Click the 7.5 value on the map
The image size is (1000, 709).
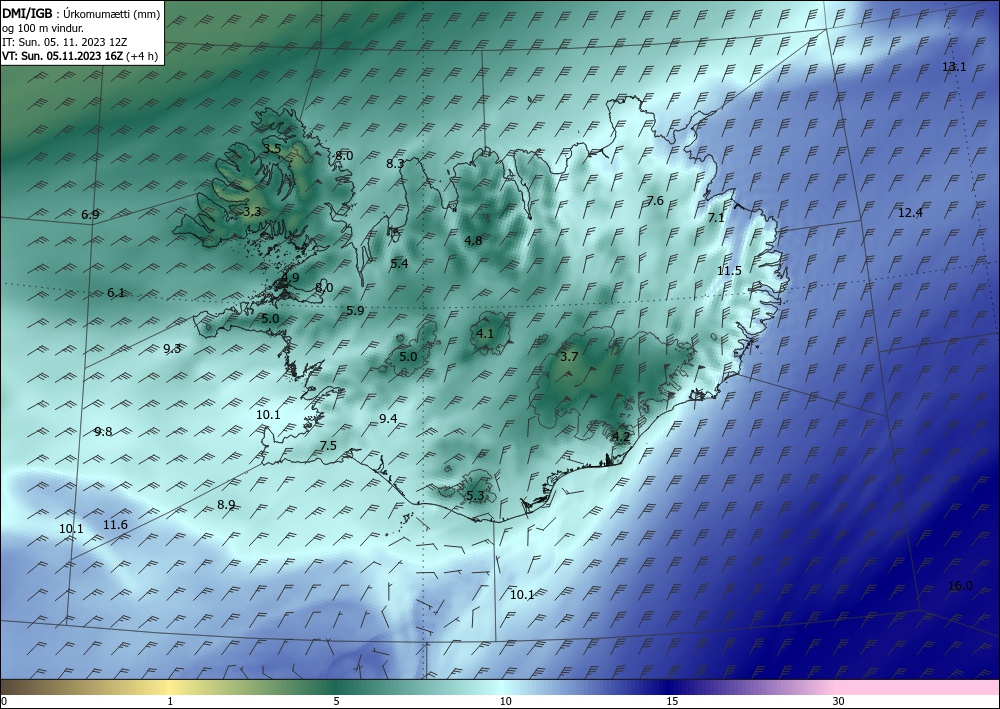pyautogui.click(x=328, y=446)
